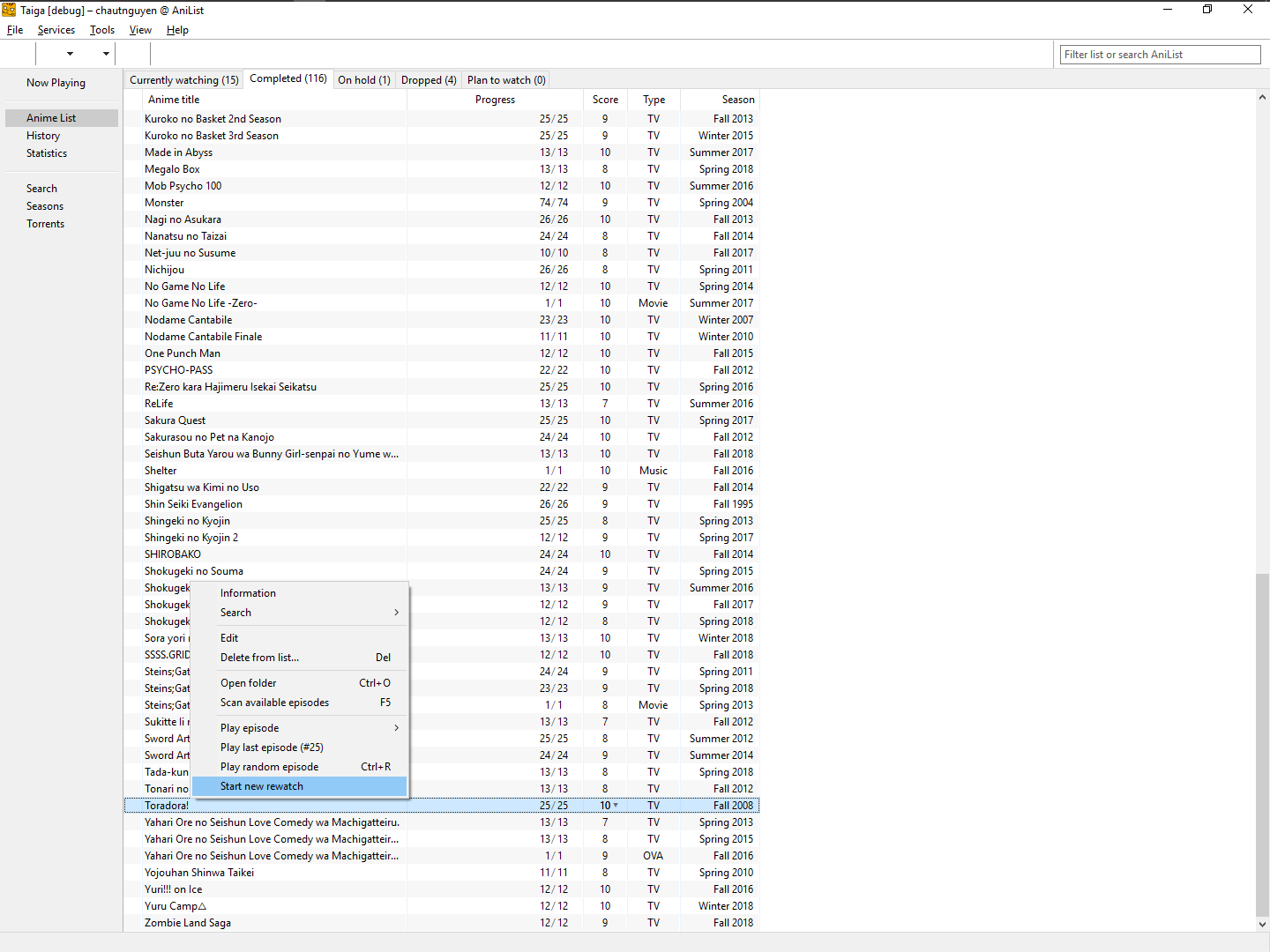Open the score dropdown arrow on Toradora! row
Screen dimensions: 1270x952
(616, 806)
